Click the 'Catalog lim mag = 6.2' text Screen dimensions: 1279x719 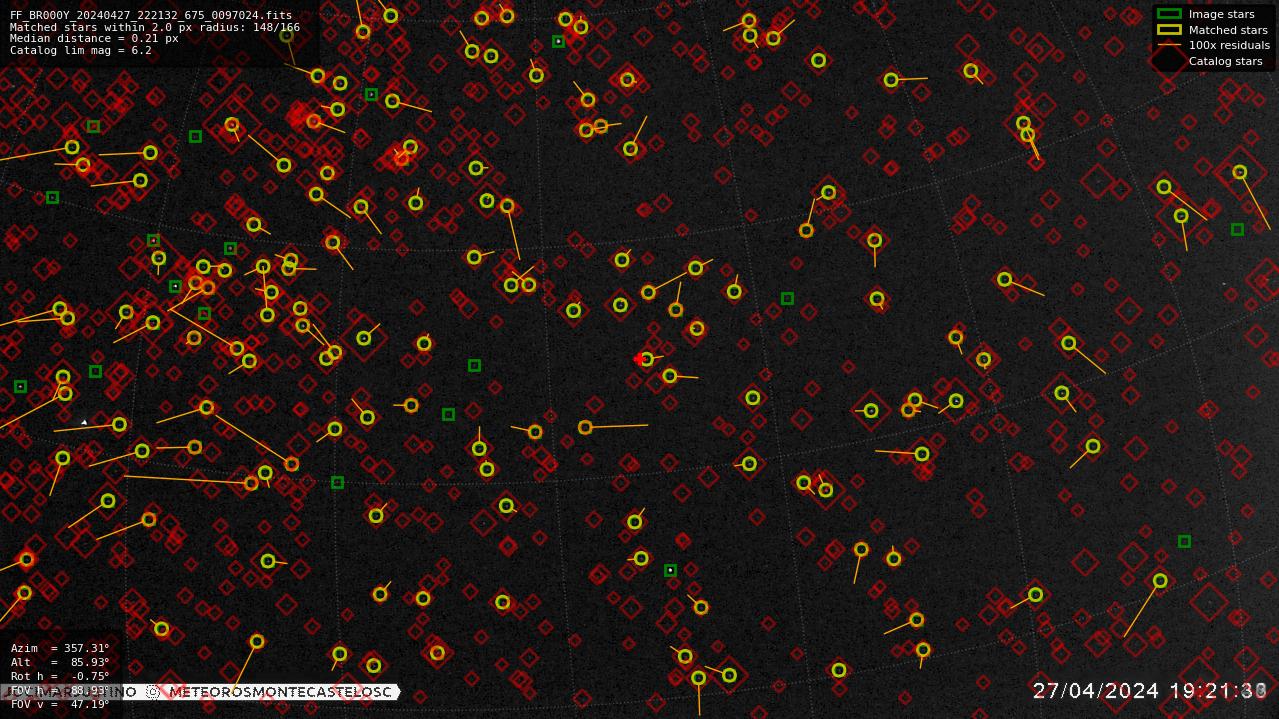(x=81, y=50)
